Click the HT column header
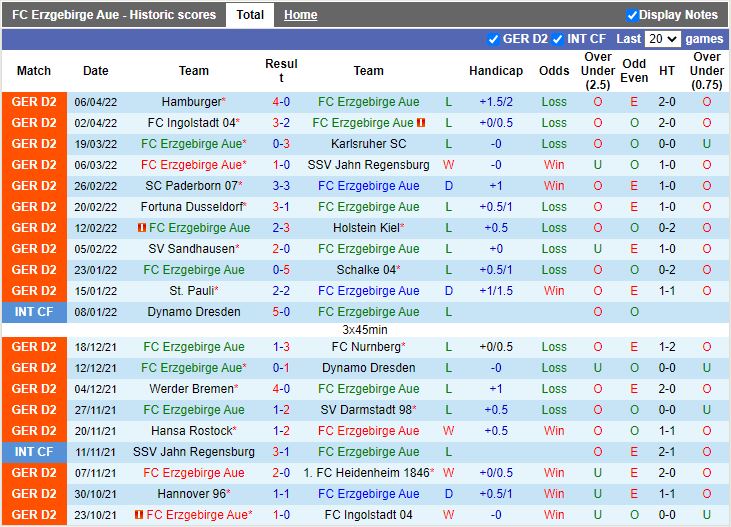The image size is (731, 527). pos(667,70)
